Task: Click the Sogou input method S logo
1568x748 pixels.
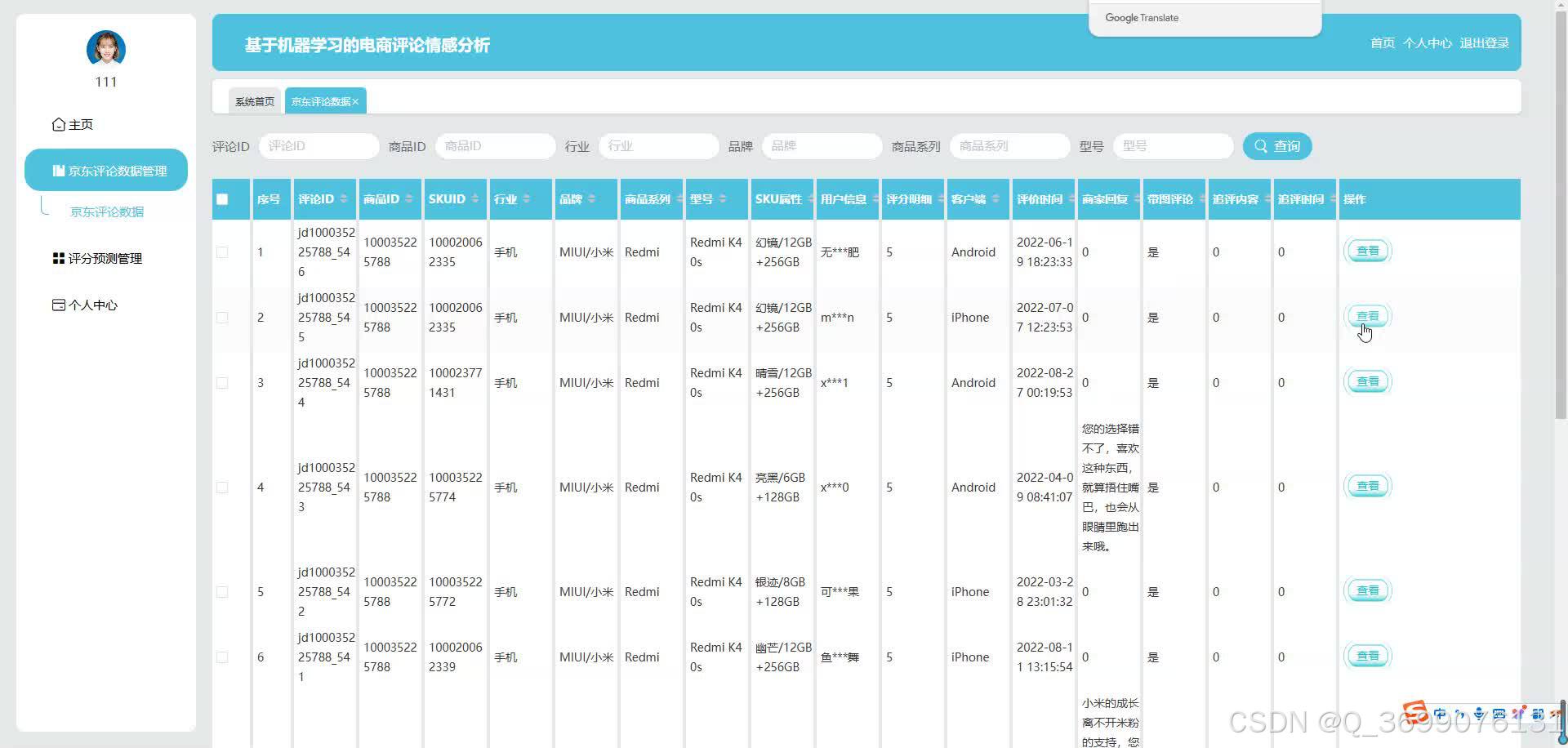Action: click(1415, 713)
